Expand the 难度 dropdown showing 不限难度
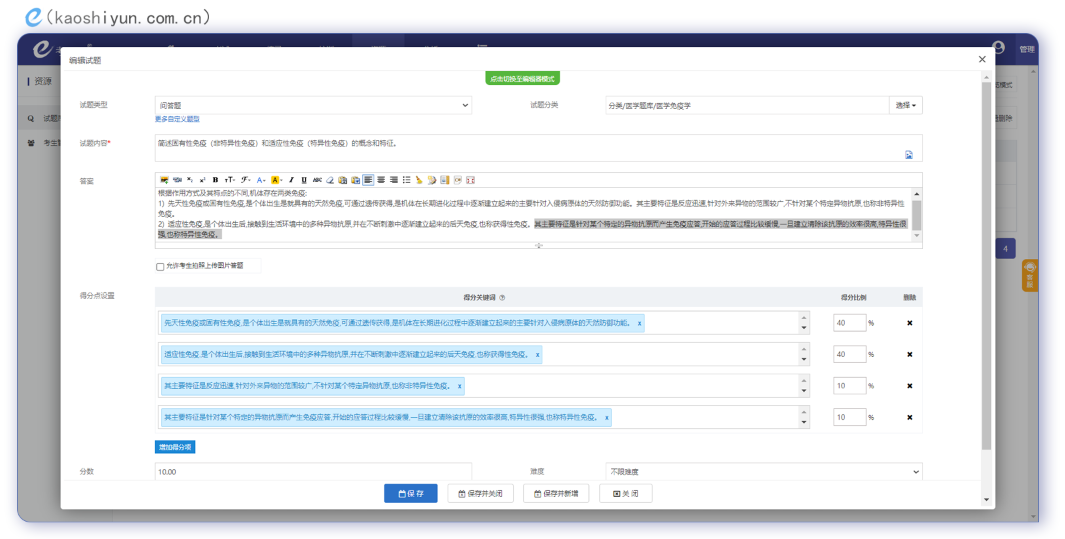1065x539 pixels. tap(763, 471)
